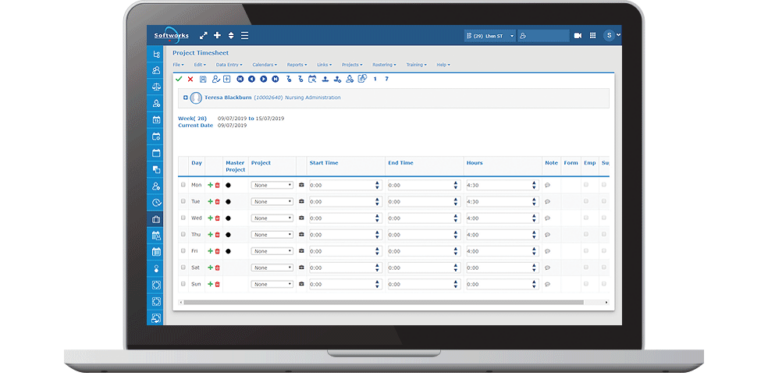Open the Project dropdown for Fri

pos(272,251)
